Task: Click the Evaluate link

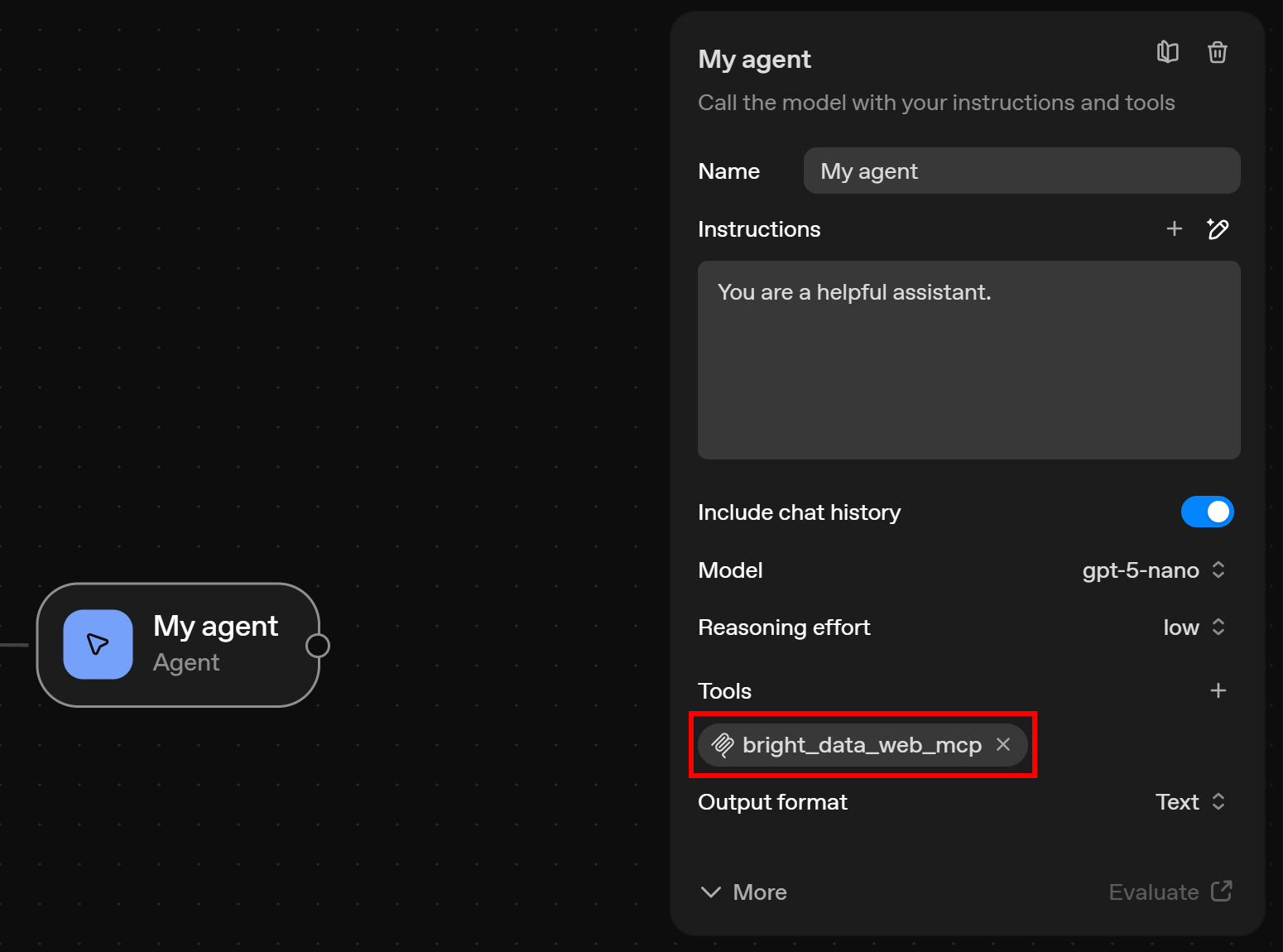Action: click(1154, 892)
